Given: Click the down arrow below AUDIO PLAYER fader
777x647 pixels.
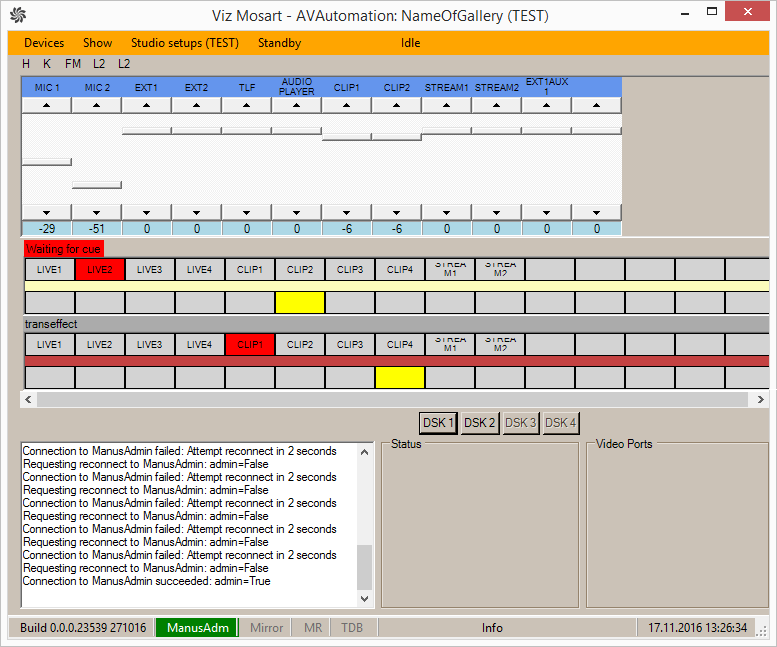Looking at the screenshot, I should tap(297, 212).
